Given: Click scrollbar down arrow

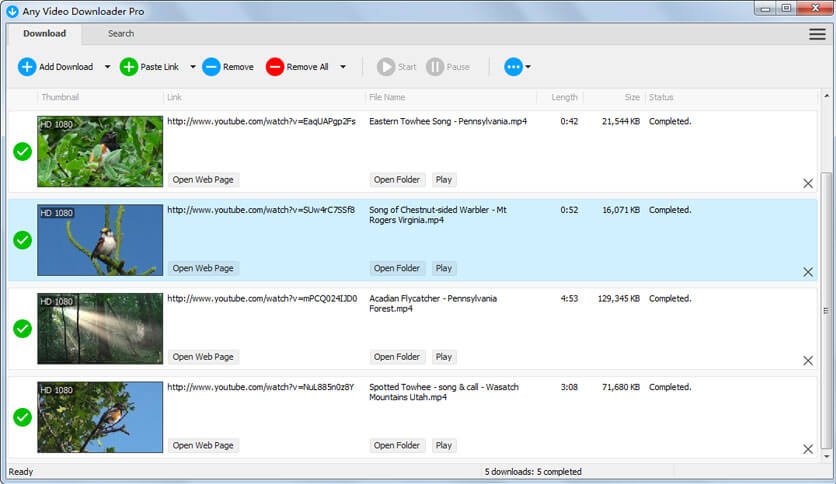Looking at the screenshot, I should 826,456.
